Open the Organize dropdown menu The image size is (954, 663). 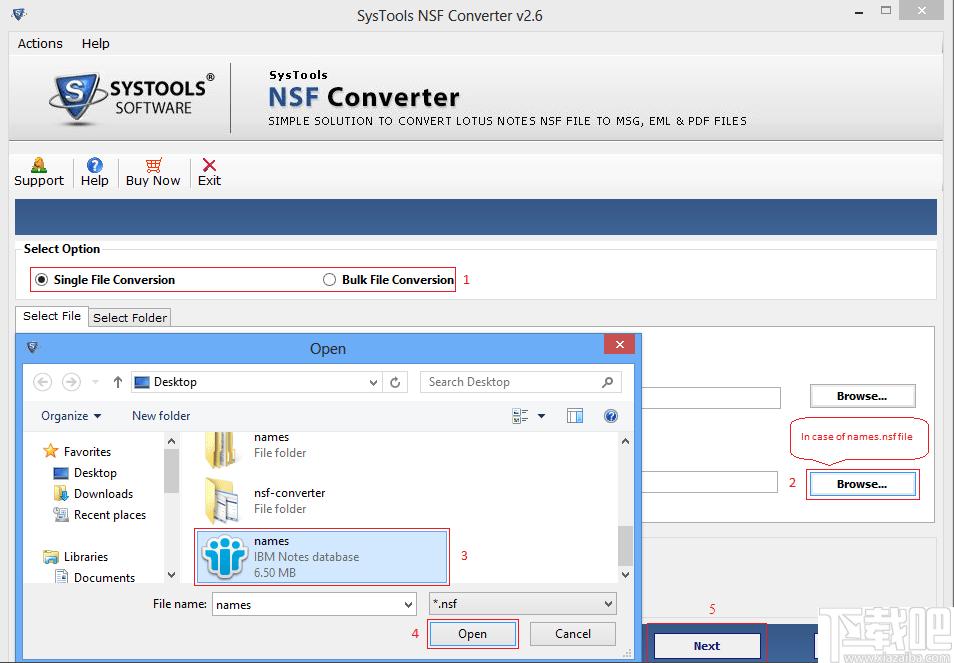[x=71, y=416]
